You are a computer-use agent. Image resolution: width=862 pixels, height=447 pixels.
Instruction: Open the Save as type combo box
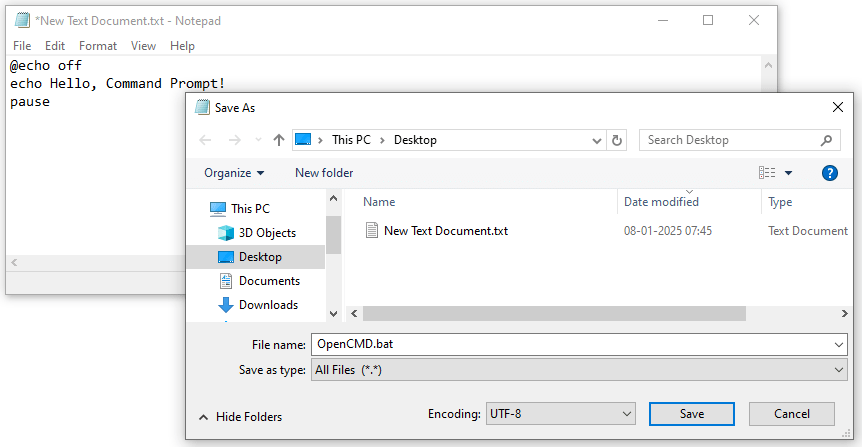(x=579, y=370)
